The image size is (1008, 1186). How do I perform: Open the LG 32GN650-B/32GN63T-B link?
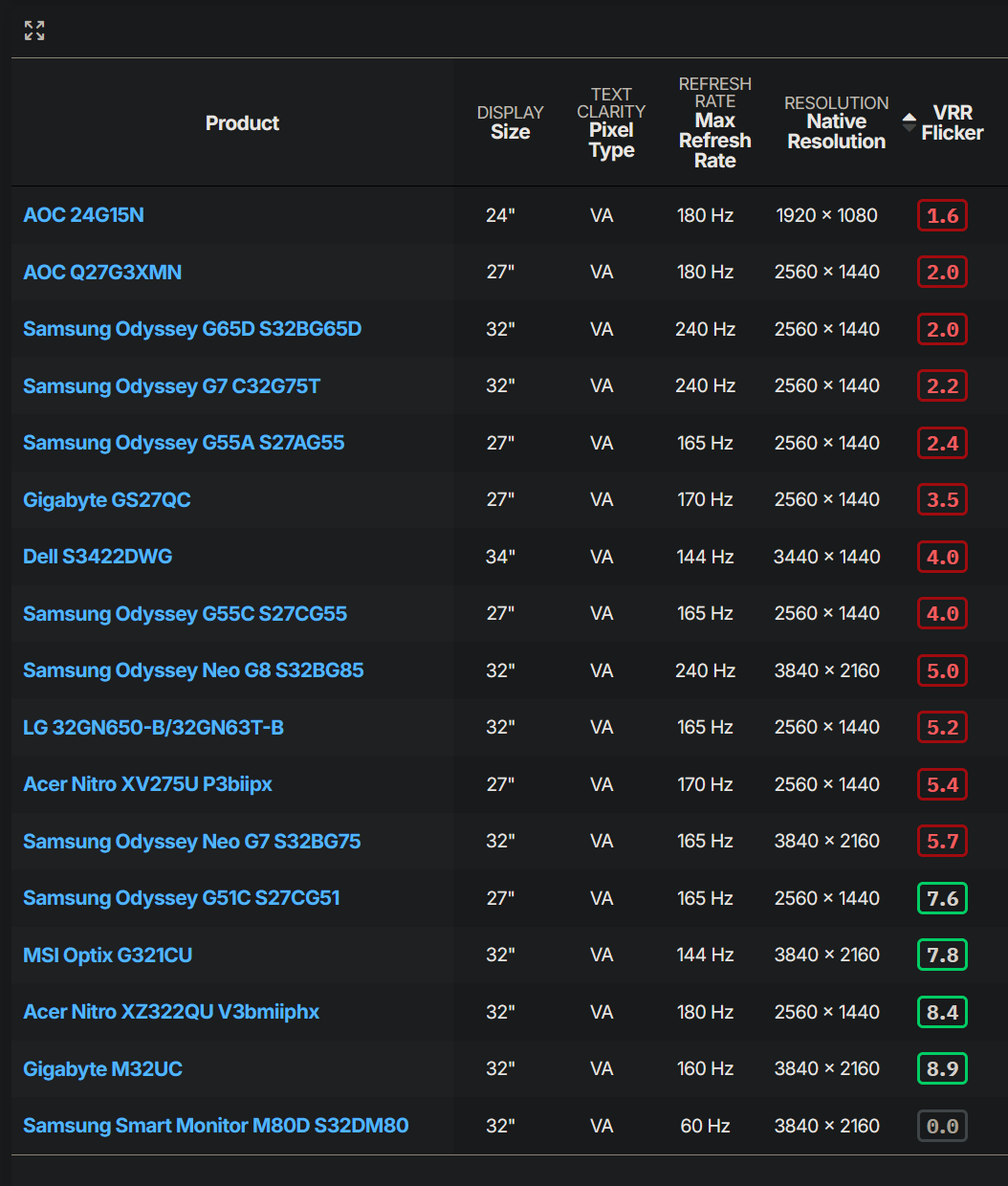pos(153,728)
